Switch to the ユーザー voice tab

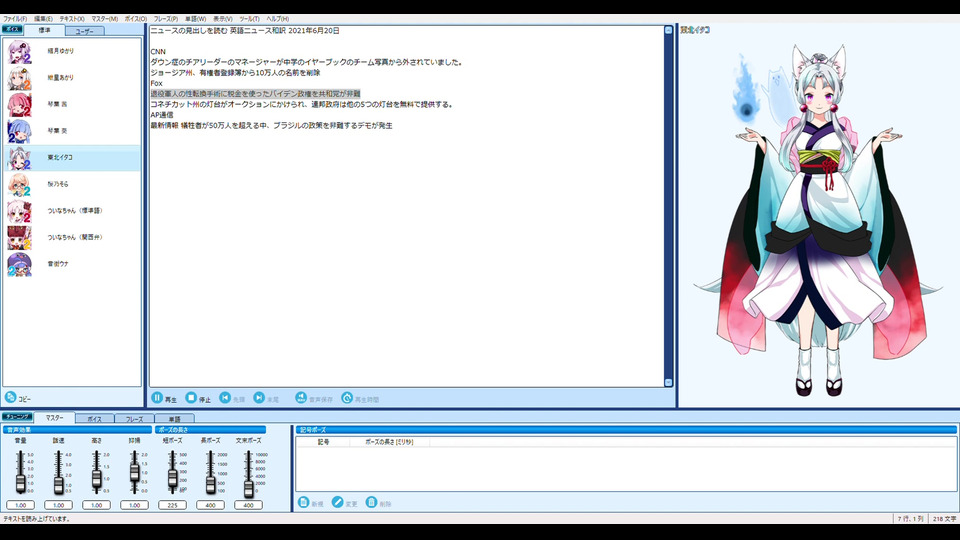click(x=84, y=31)
